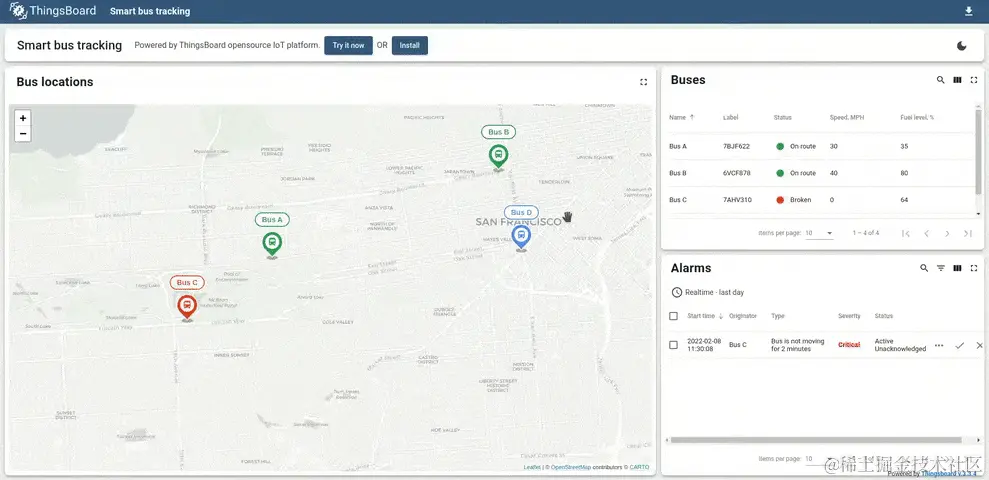Screen dimensions: 989x480
Task: Click label 6VCF878 in Buses table
Action: click(x=737, y=173)
